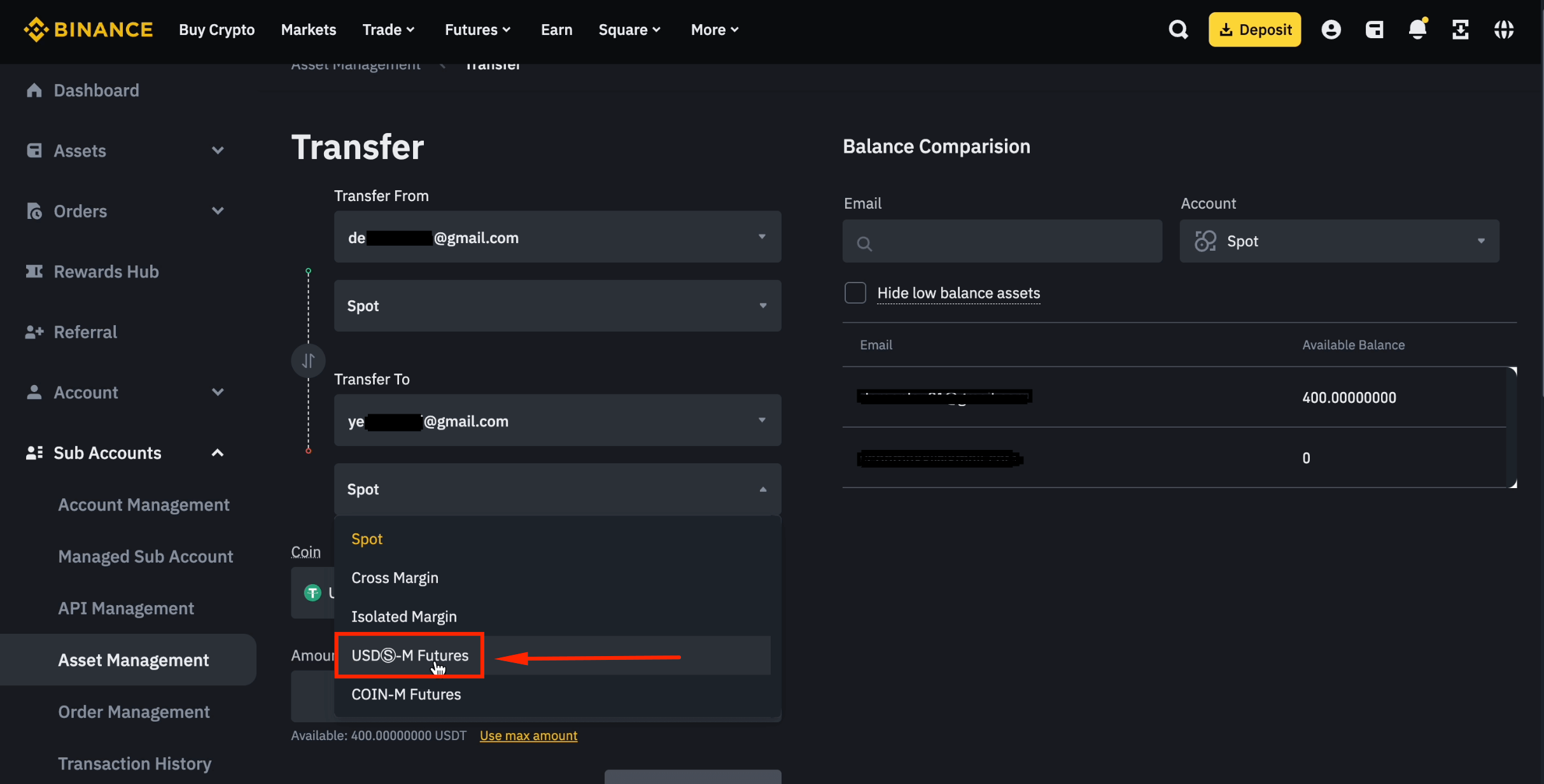1544x784 pixels.
Task: Change language via the globe icon
Action: (1504, 29)
